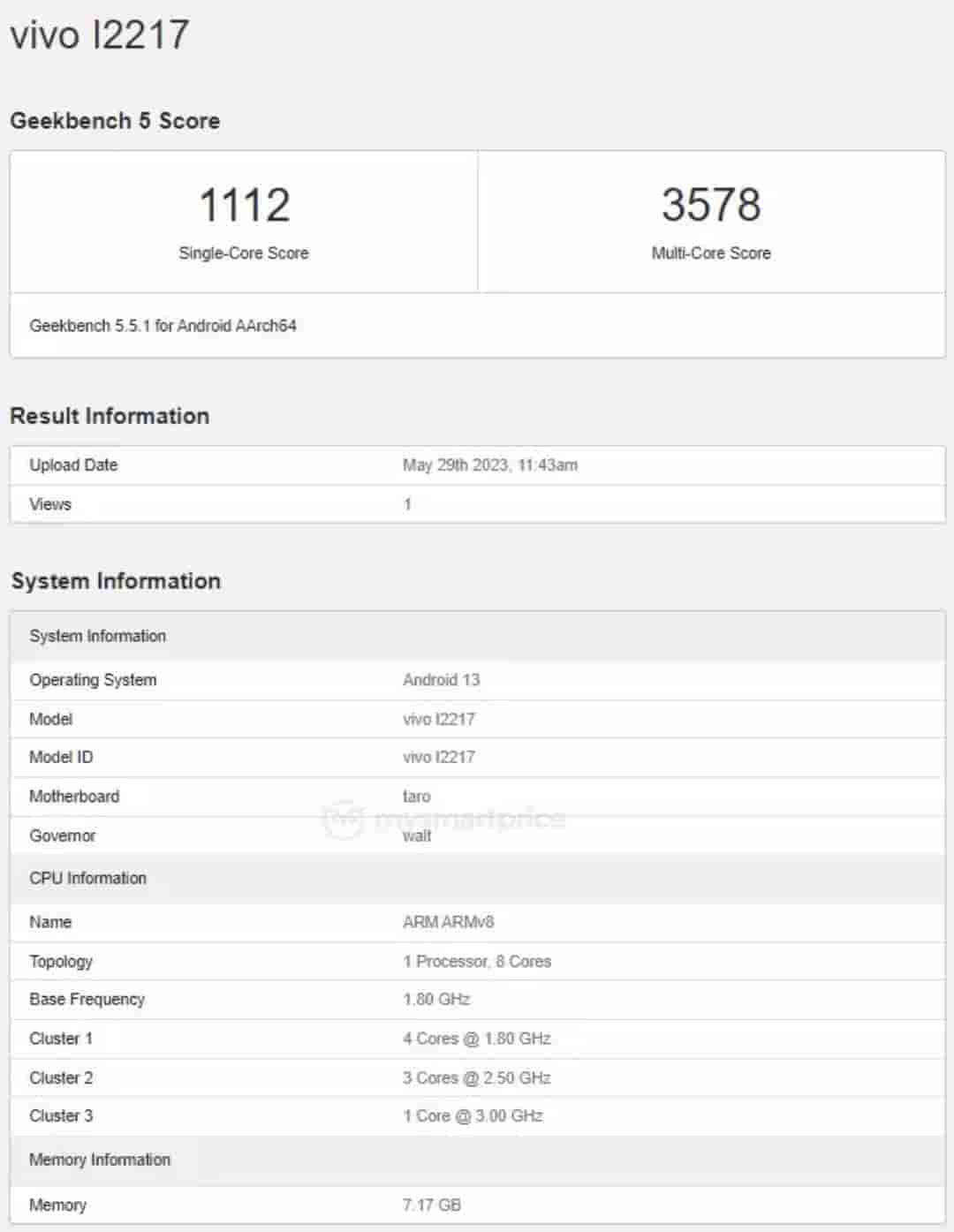Click the 7.17 GB memory value

pos(431,1205)
